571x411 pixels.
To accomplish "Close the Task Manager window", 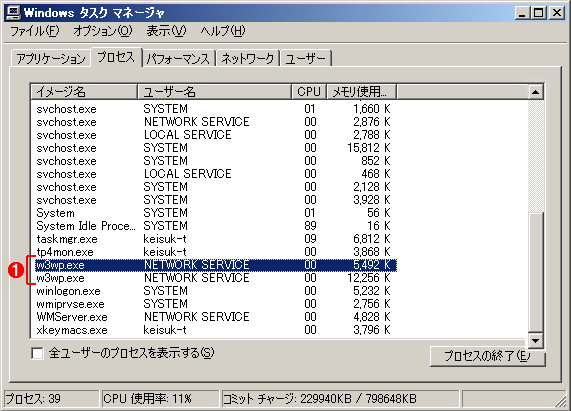I will [x=557, y=13].
